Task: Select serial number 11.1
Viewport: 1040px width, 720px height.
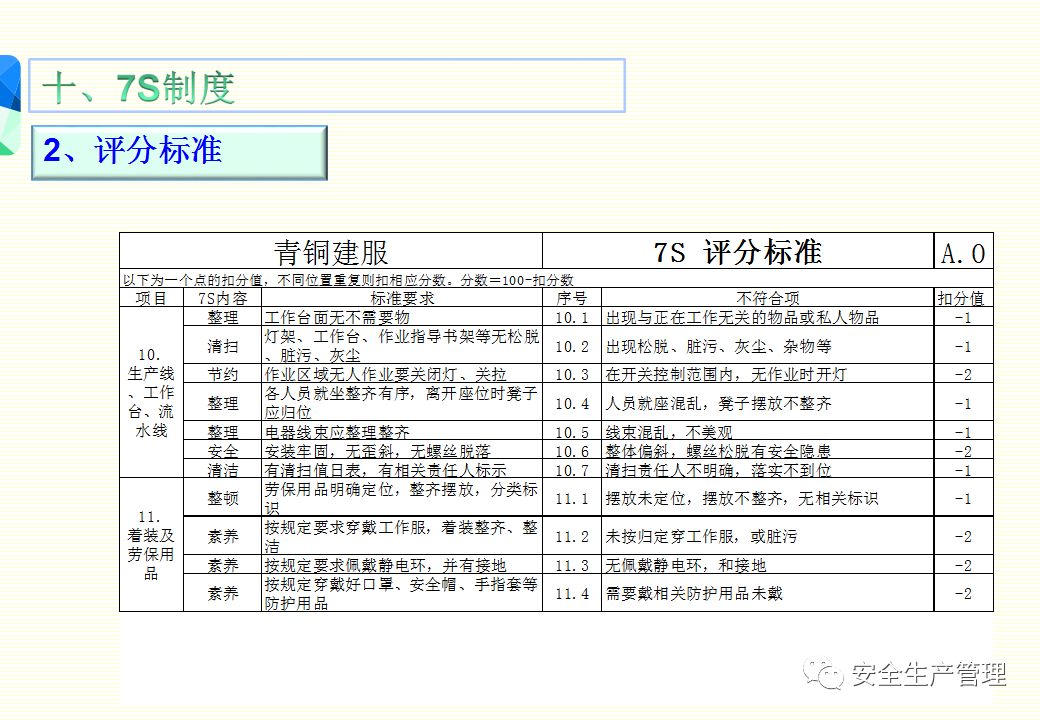Action: 572,499
